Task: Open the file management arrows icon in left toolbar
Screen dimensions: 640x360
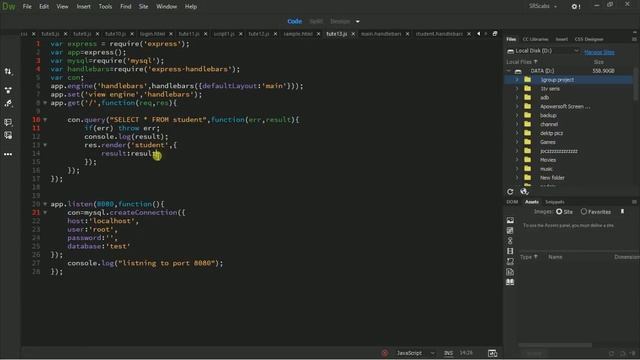Action: (8, 71)
